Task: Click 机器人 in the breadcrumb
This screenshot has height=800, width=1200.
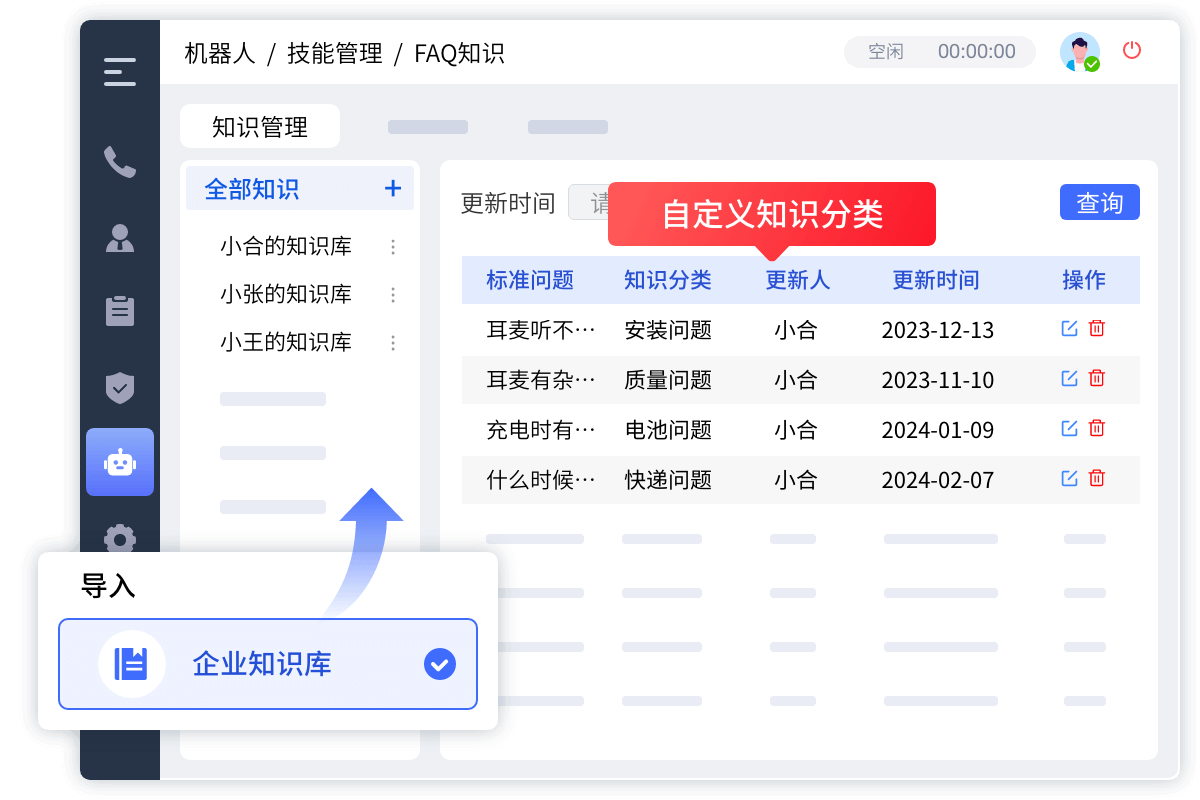Action: pos(220,53)
